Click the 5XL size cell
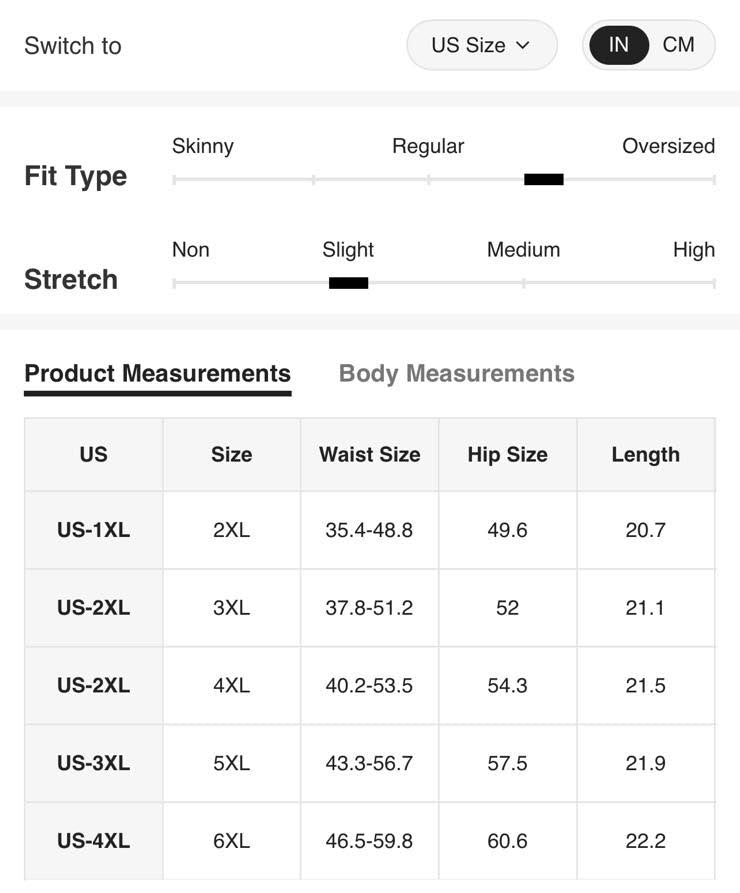 pyautogui.click(x=231, y=763)
